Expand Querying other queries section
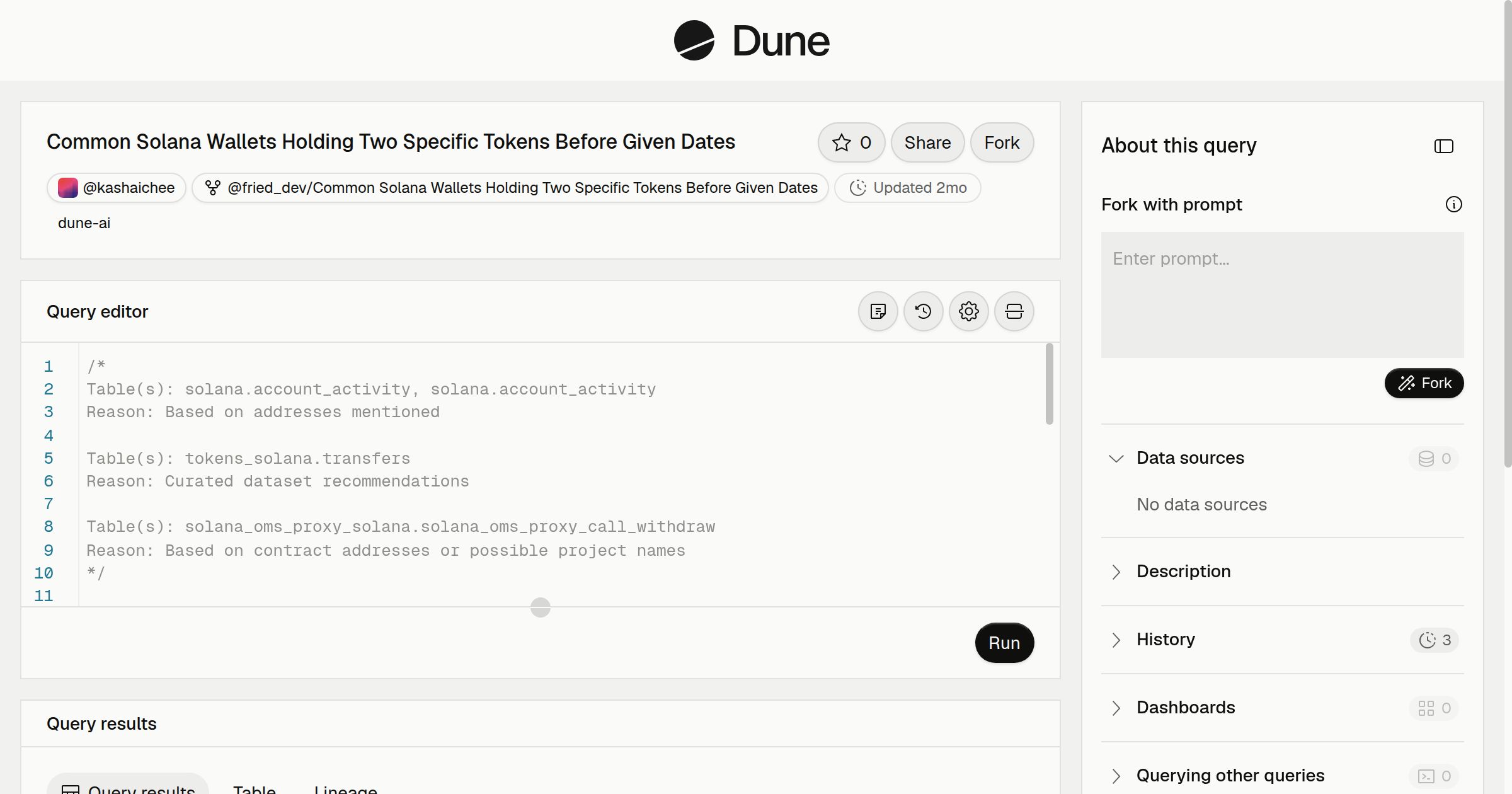Screen dimensions: 1512x794 coord(1116,776)
